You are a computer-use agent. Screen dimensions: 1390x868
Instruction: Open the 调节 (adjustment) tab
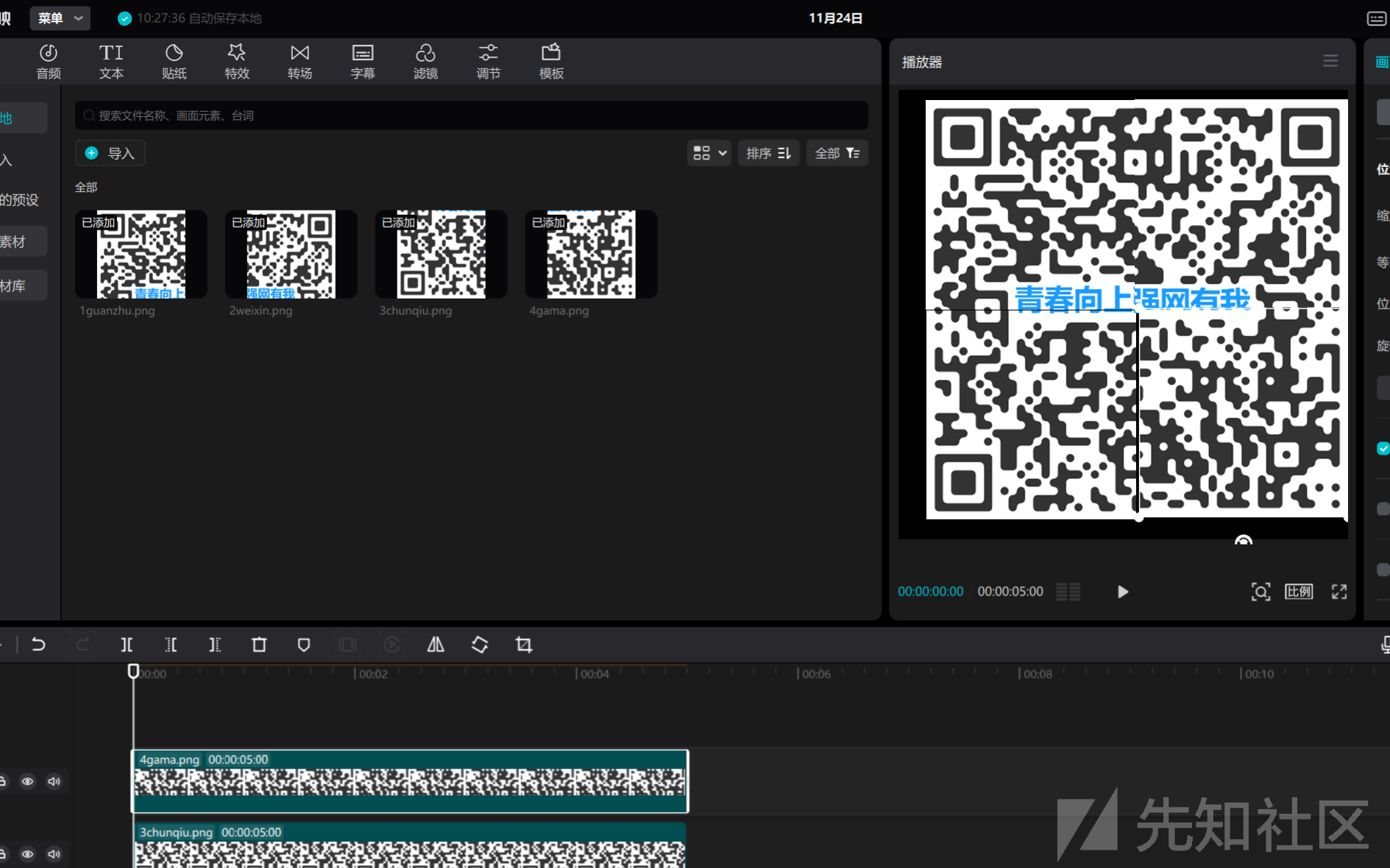coord(488,62)
